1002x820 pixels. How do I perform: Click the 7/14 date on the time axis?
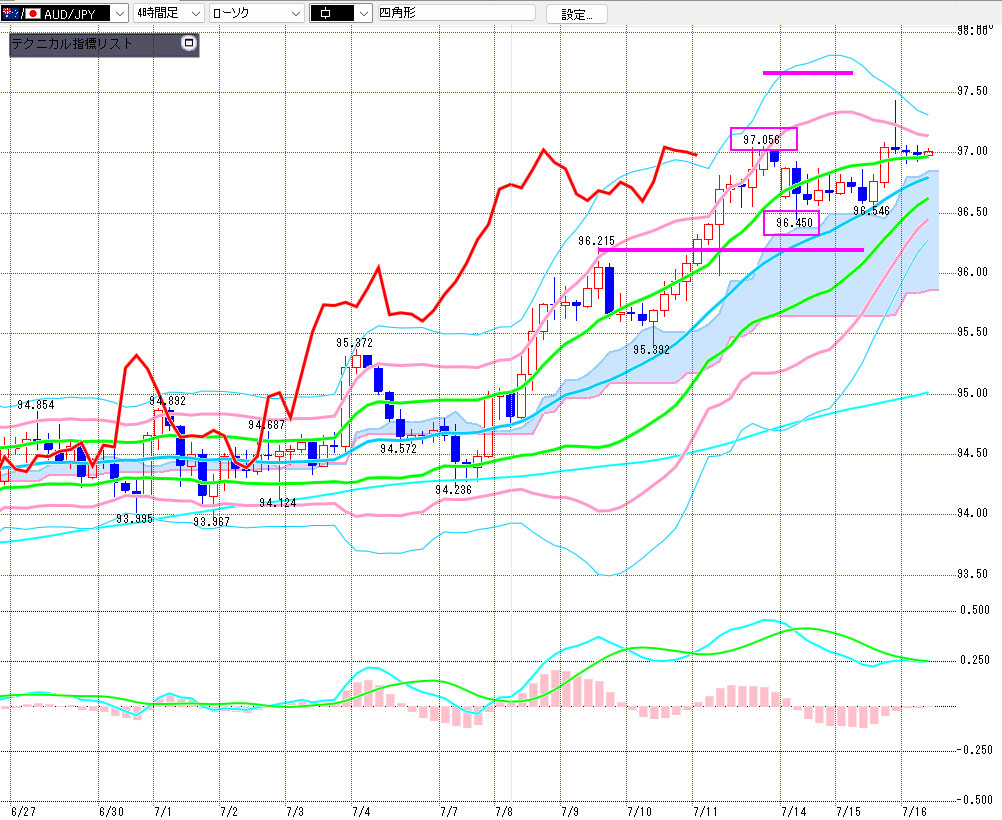coord(794,812)
